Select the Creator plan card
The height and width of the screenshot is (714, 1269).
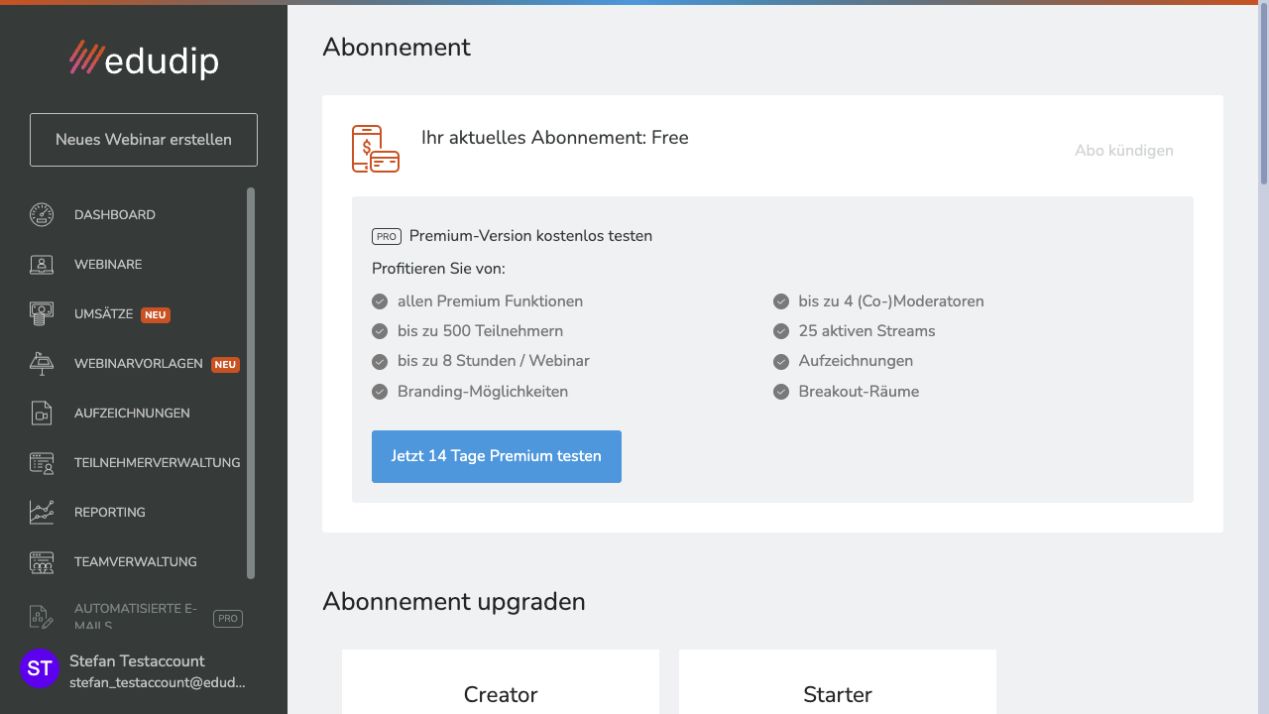click(x=500, y=682)
